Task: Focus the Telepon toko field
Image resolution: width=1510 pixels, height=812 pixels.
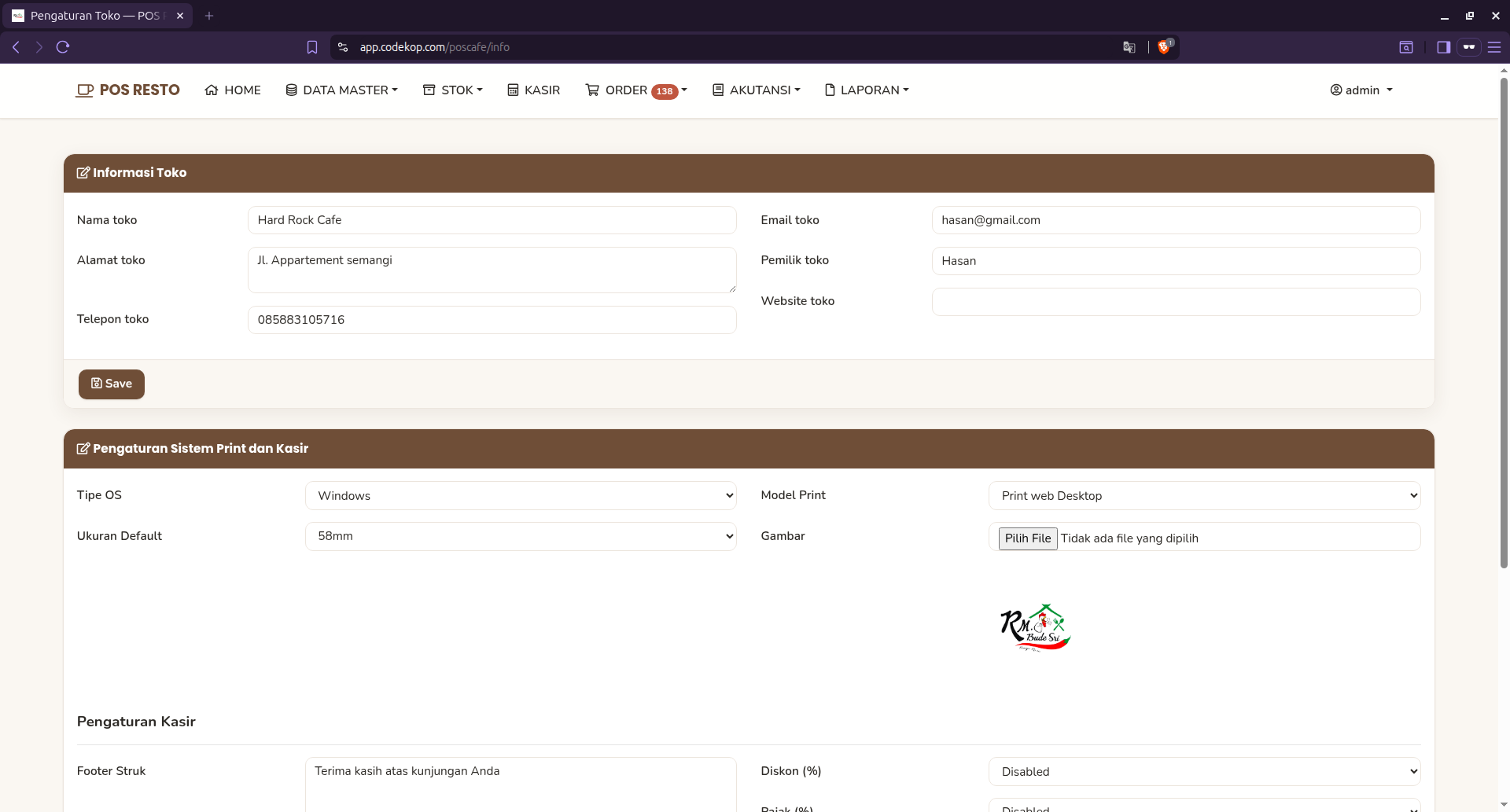Action: (x=492, y=320)
